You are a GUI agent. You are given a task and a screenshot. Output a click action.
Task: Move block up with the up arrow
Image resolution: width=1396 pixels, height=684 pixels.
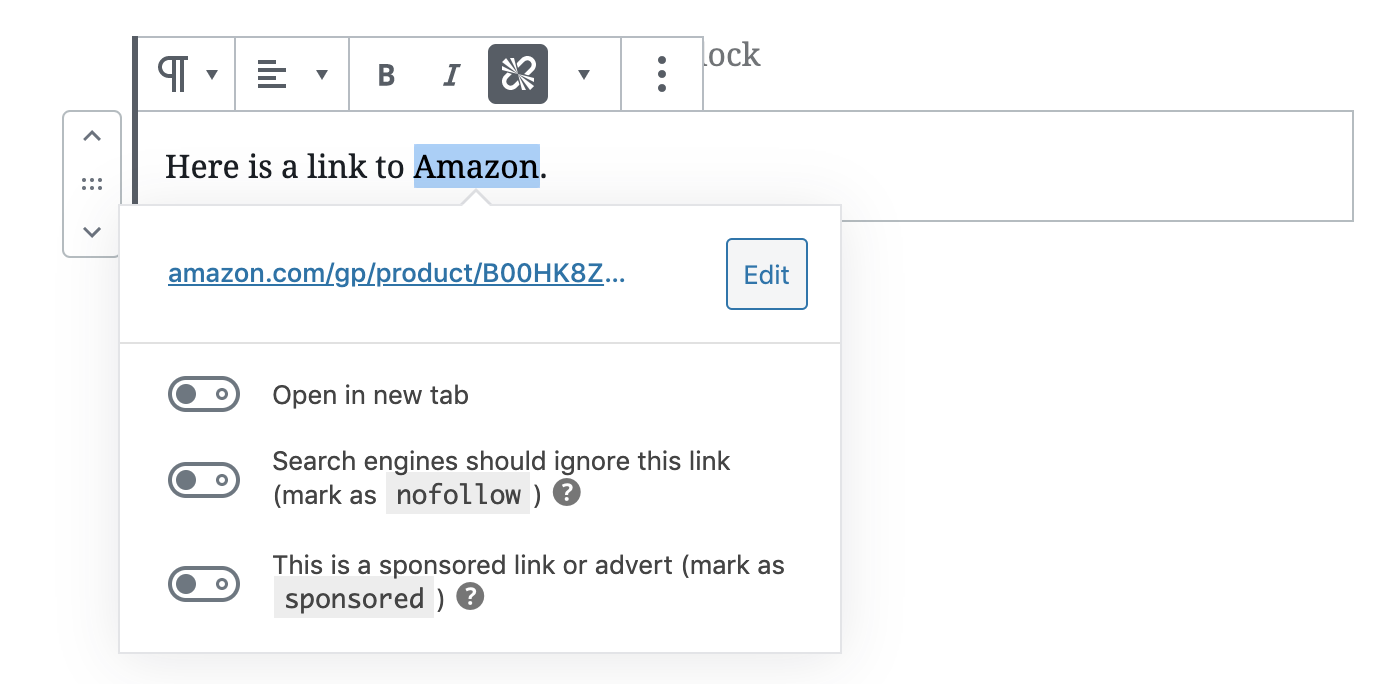tap(92, 136)
